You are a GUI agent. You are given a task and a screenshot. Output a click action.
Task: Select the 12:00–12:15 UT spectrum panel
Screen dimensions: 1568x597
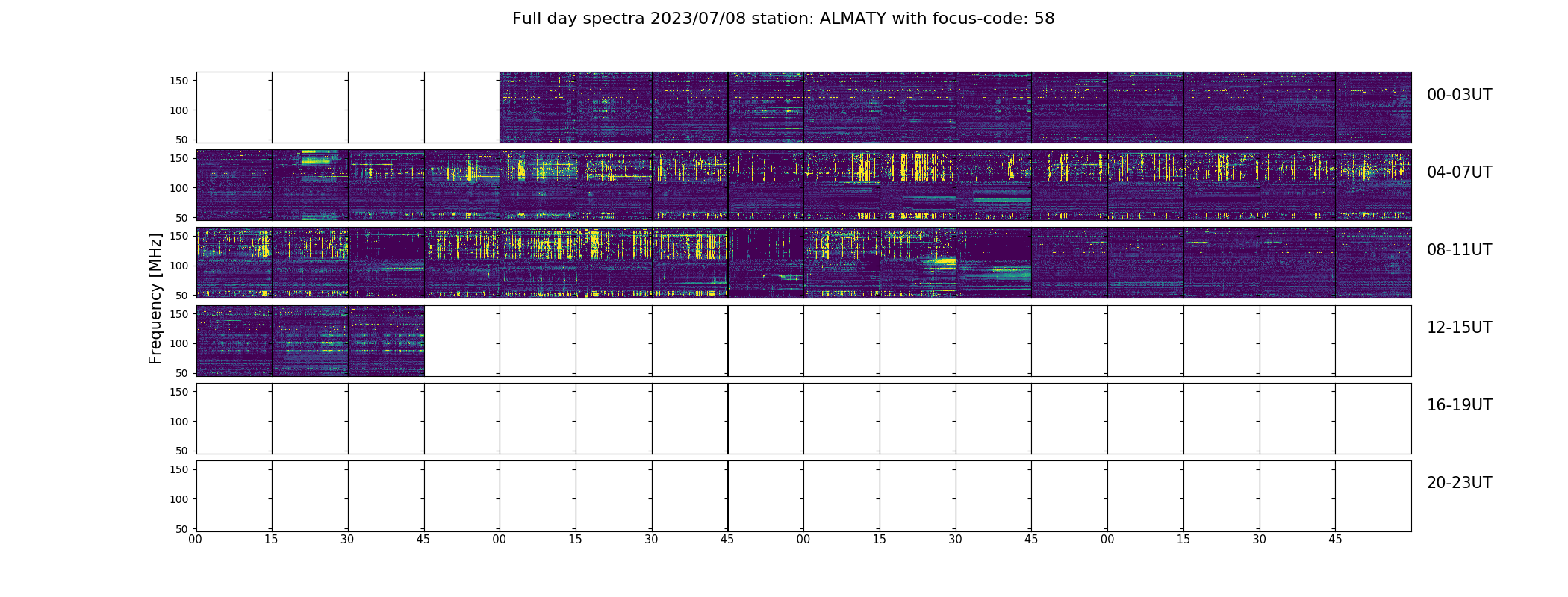234,340
